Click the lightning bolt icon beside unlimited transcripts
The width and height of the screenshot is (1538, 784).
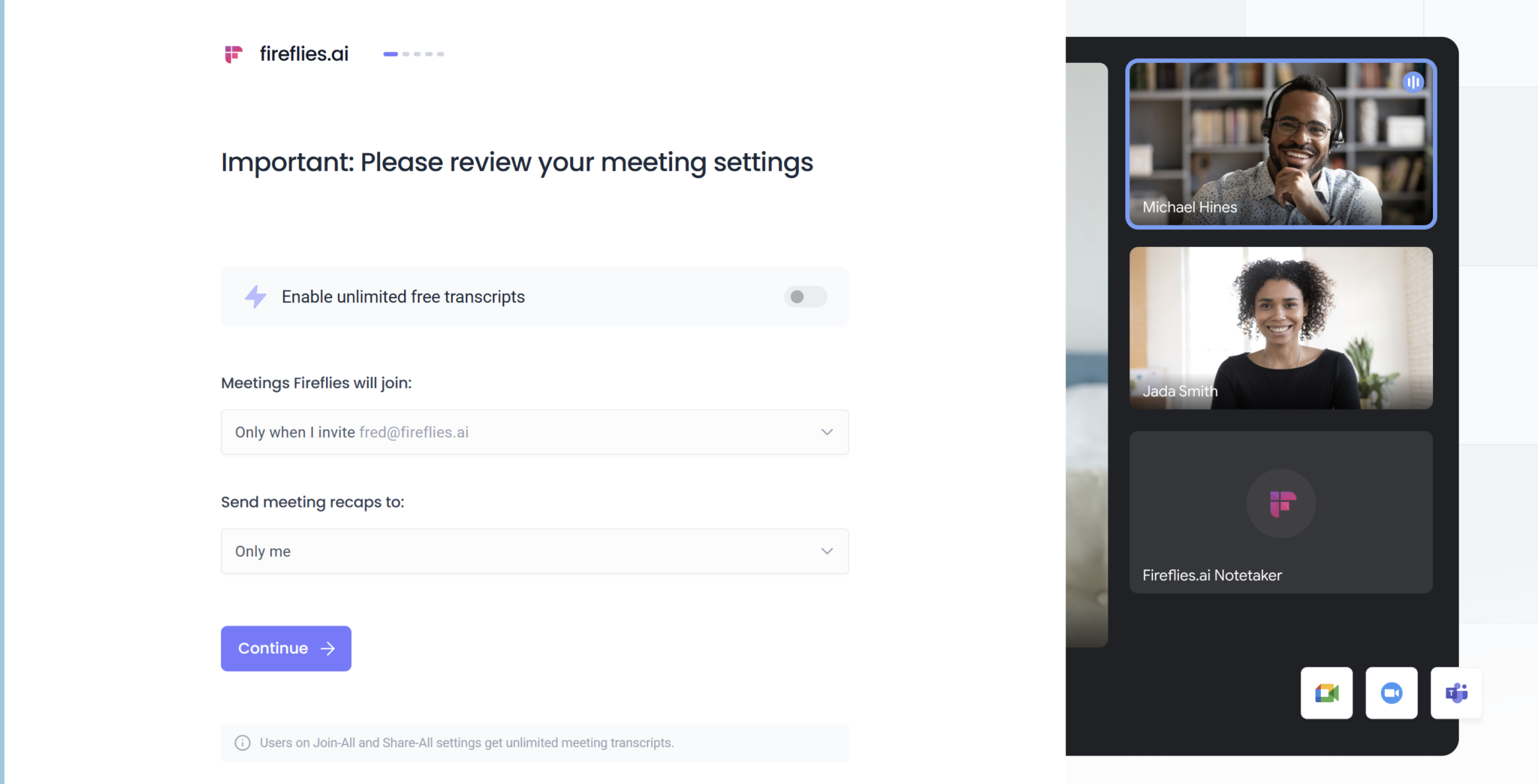pos(255,297)
